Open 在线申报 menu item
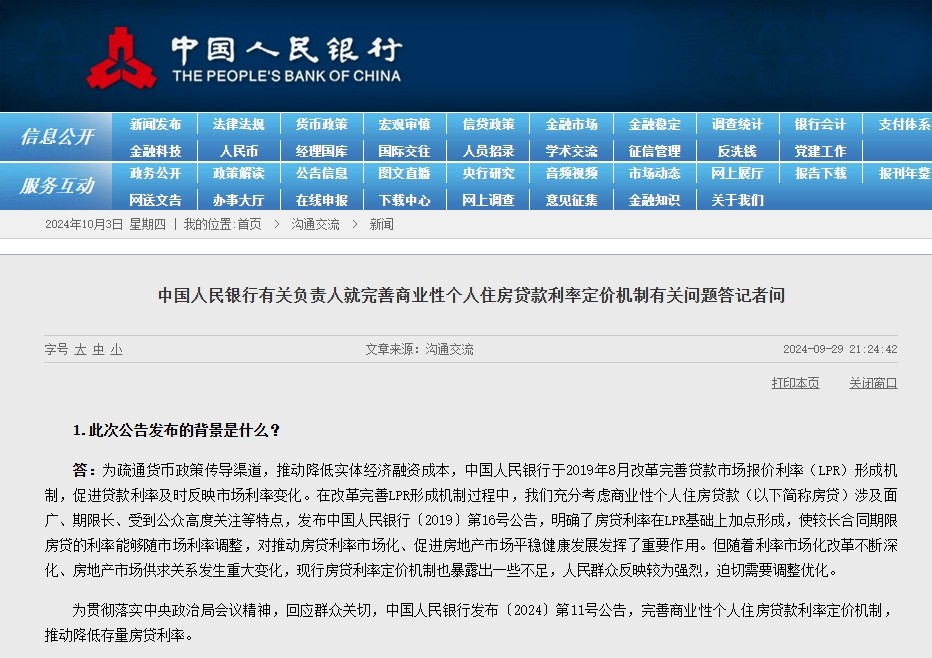932x658 pixels. pyautogui.click(x=322, y=200)
